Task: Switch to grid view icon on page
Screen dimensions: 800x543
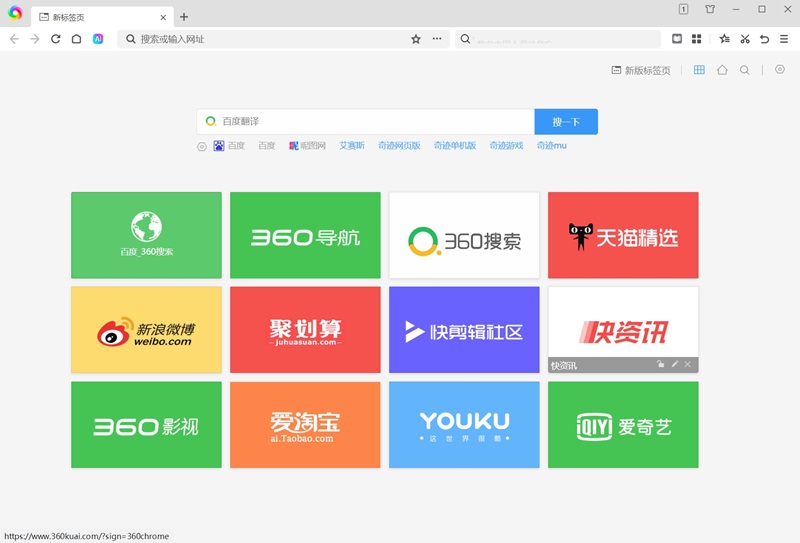Action: pyautogui.click(x=699, y=70)
